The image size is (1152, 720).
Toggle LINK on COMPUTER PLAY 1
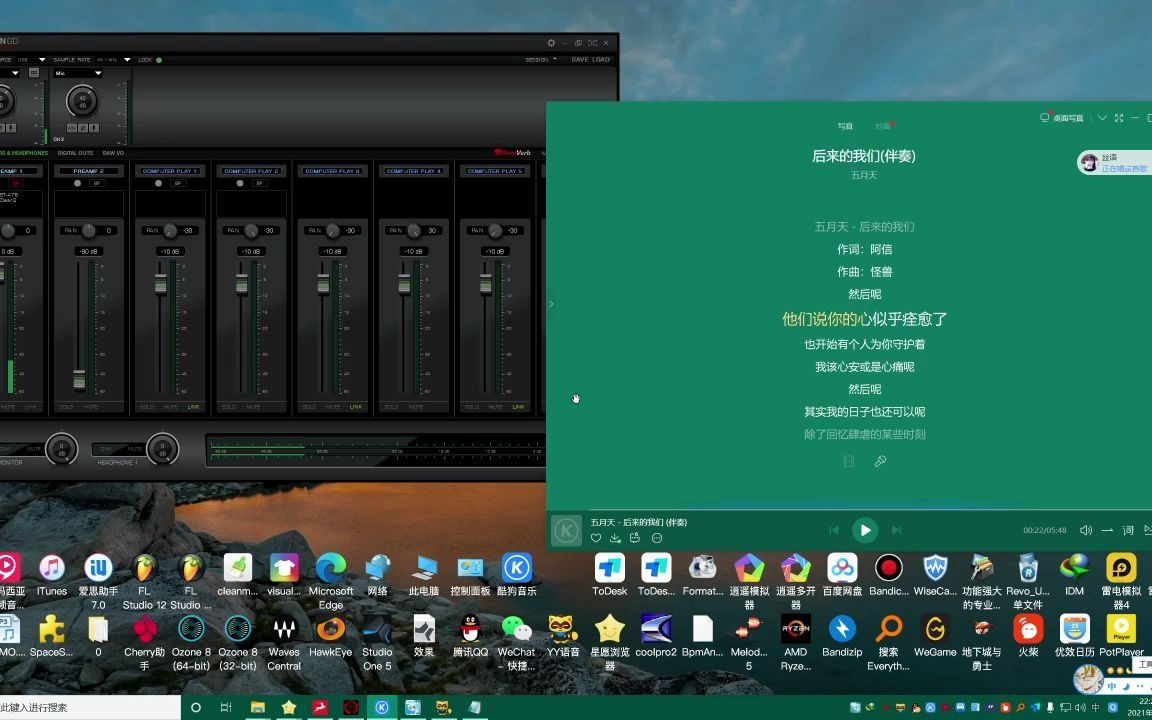tap(193, 406)
